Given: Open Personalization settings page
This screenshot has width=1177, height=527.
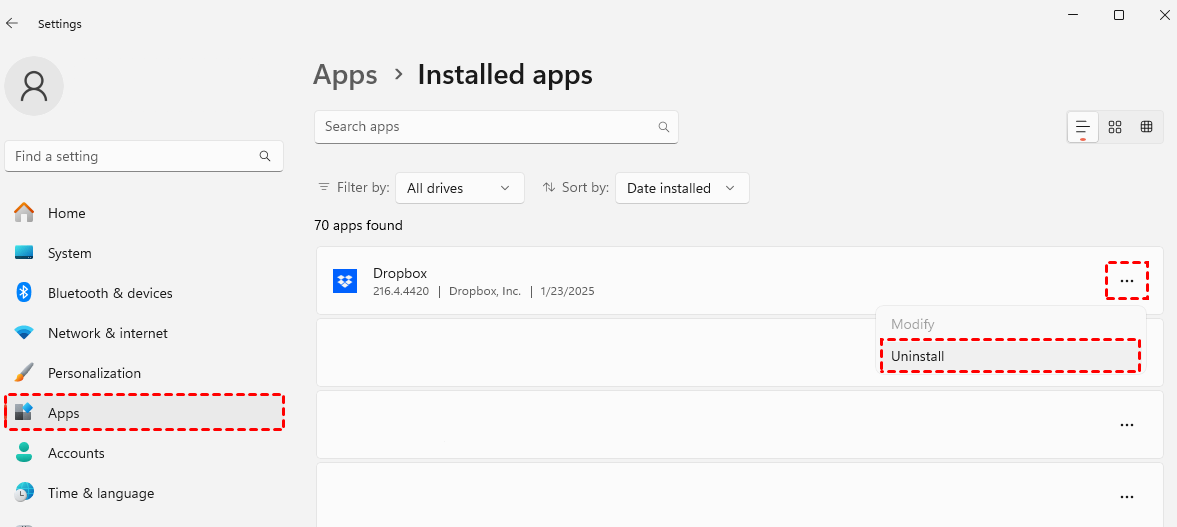Looking at the screenshot, I should coord(94,373).
